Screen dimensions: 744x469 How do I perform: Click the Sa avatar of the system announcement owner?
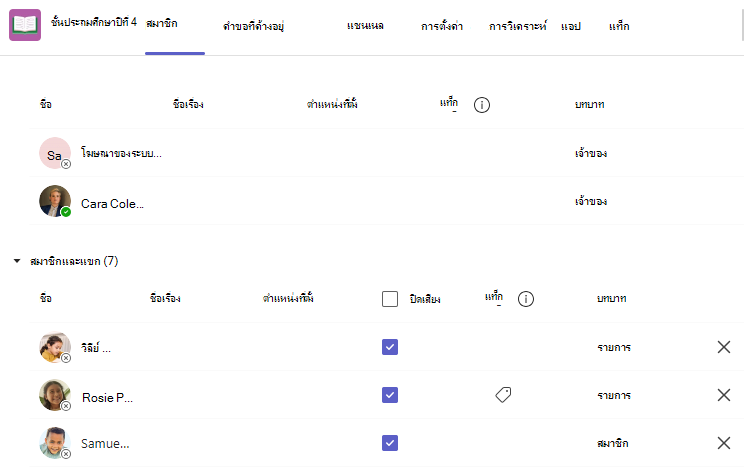click(55, 153)
